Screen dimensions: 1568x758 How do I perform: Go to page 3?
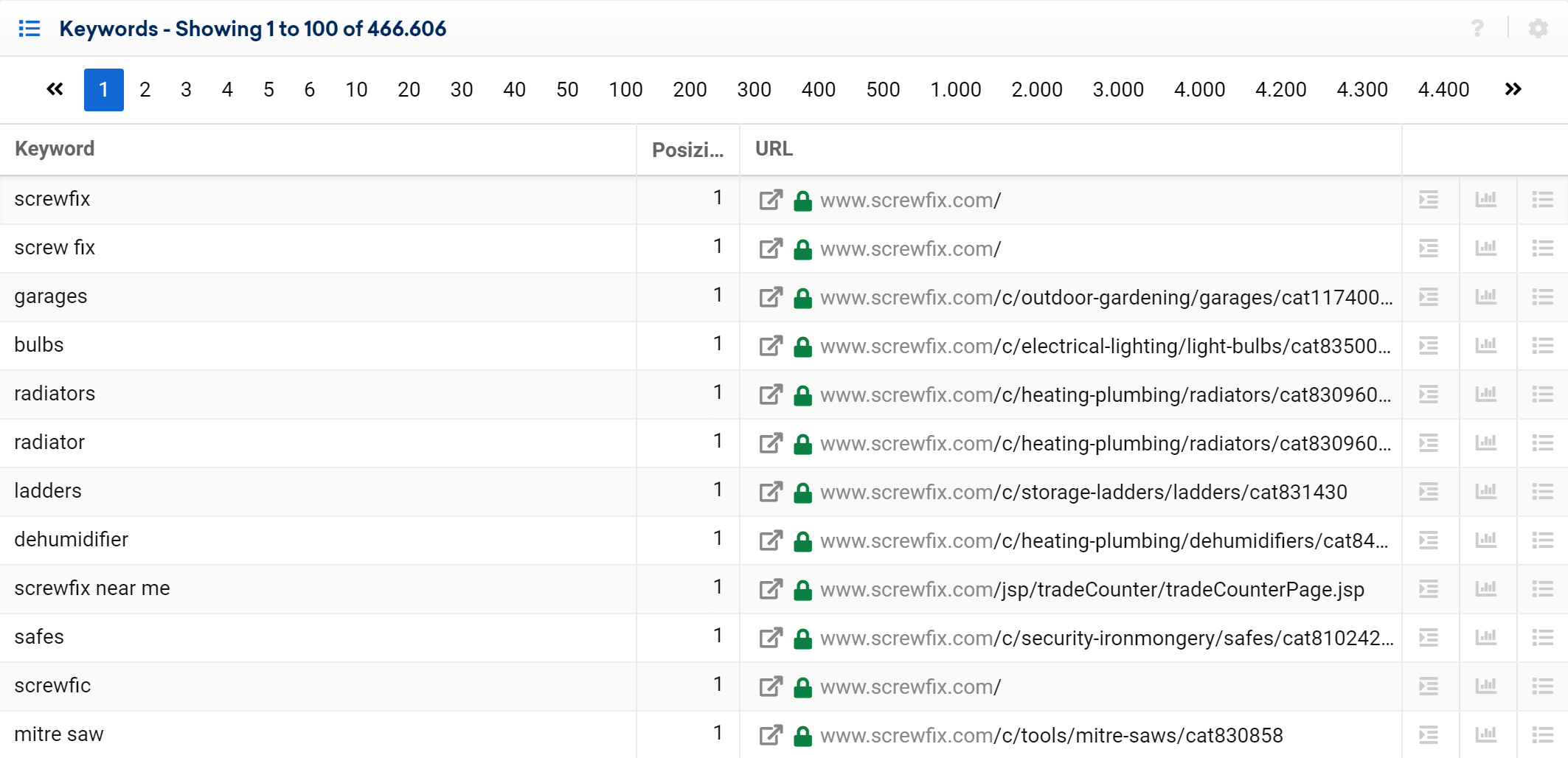coord(187,90)
